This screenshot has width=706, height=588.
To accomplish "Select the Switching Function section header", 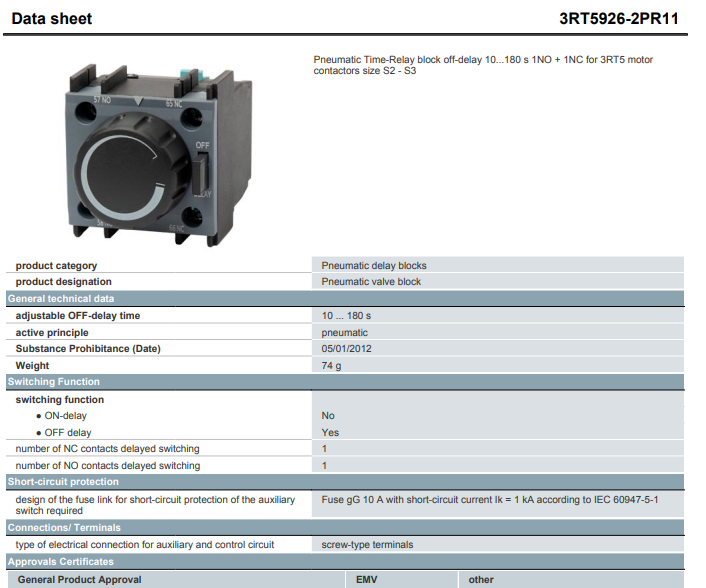I will point(54,382).
